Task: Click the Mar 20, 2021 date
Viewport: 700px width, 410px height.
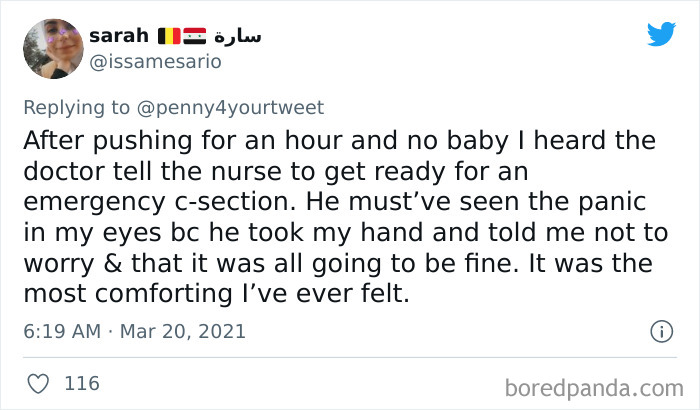Action: [186, 331]
